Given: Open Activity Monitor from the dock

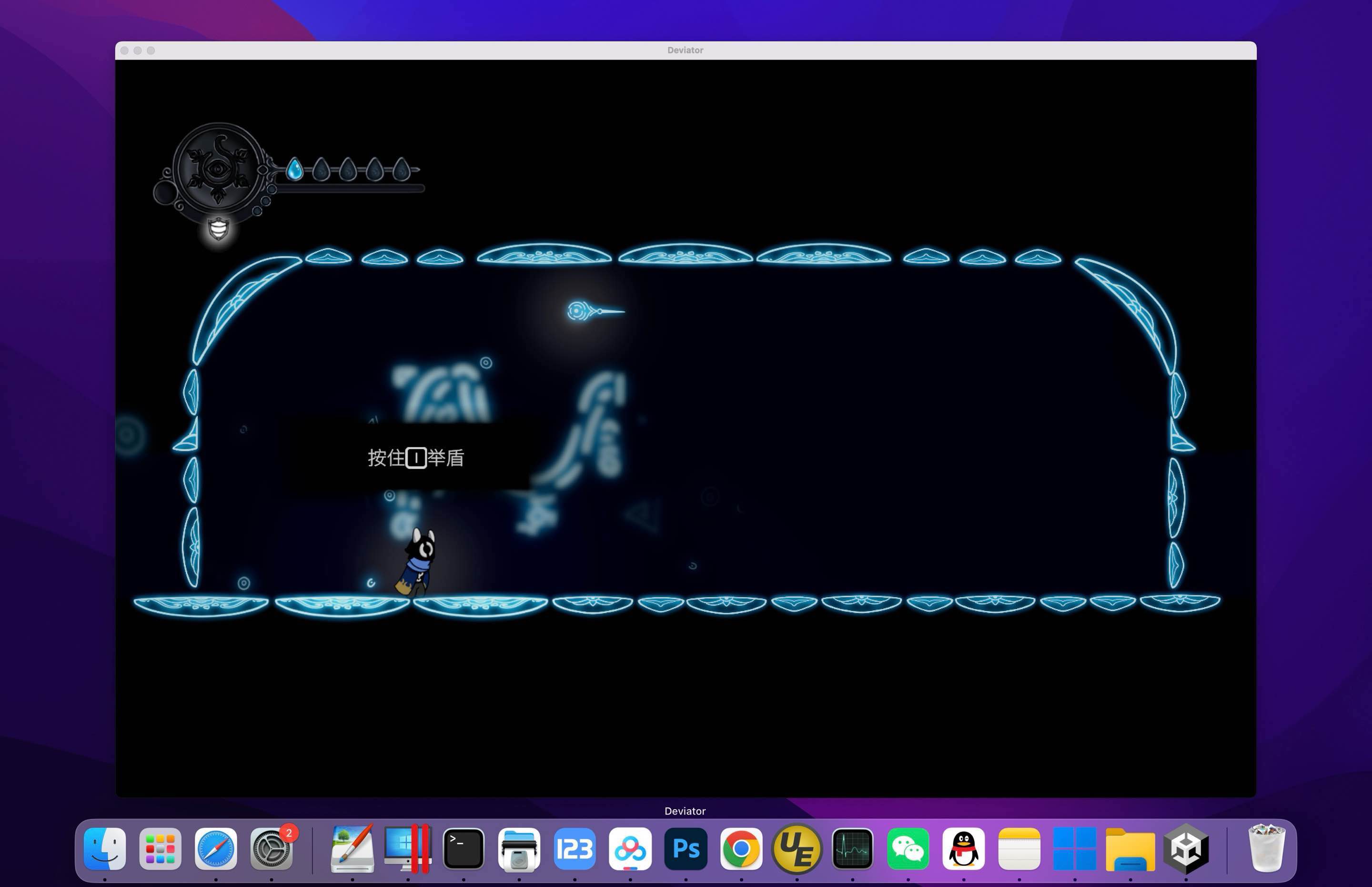Looking at the screenshot, I should tap(852, 848).
